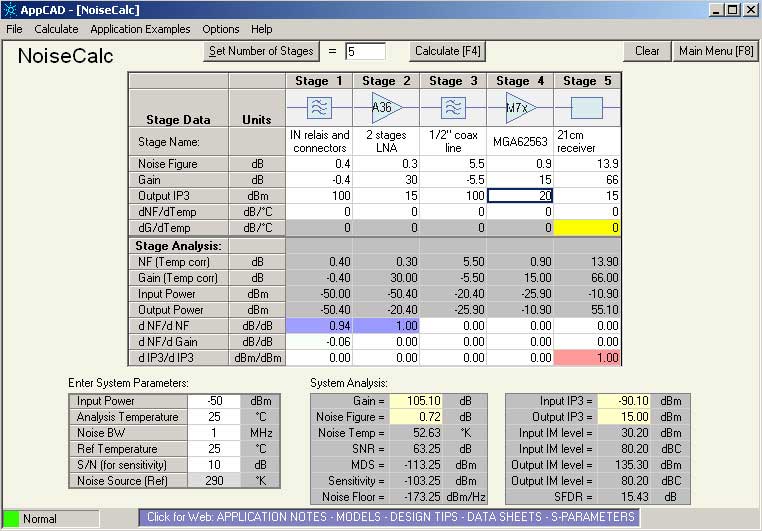Image resolution: width=762 pixels, height=531 pixels.
Task: Click the Stage 5 blank block icon
Action: pos(587,107)
